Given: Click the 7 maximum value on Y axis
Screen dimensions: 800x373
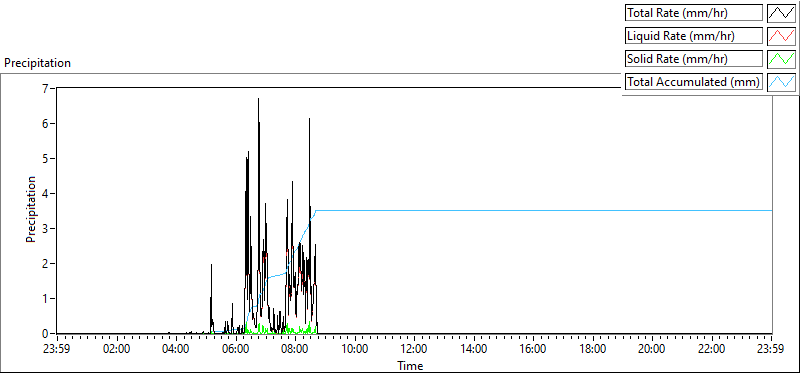Looking at the screenshot, I should [x=45, y=88].
